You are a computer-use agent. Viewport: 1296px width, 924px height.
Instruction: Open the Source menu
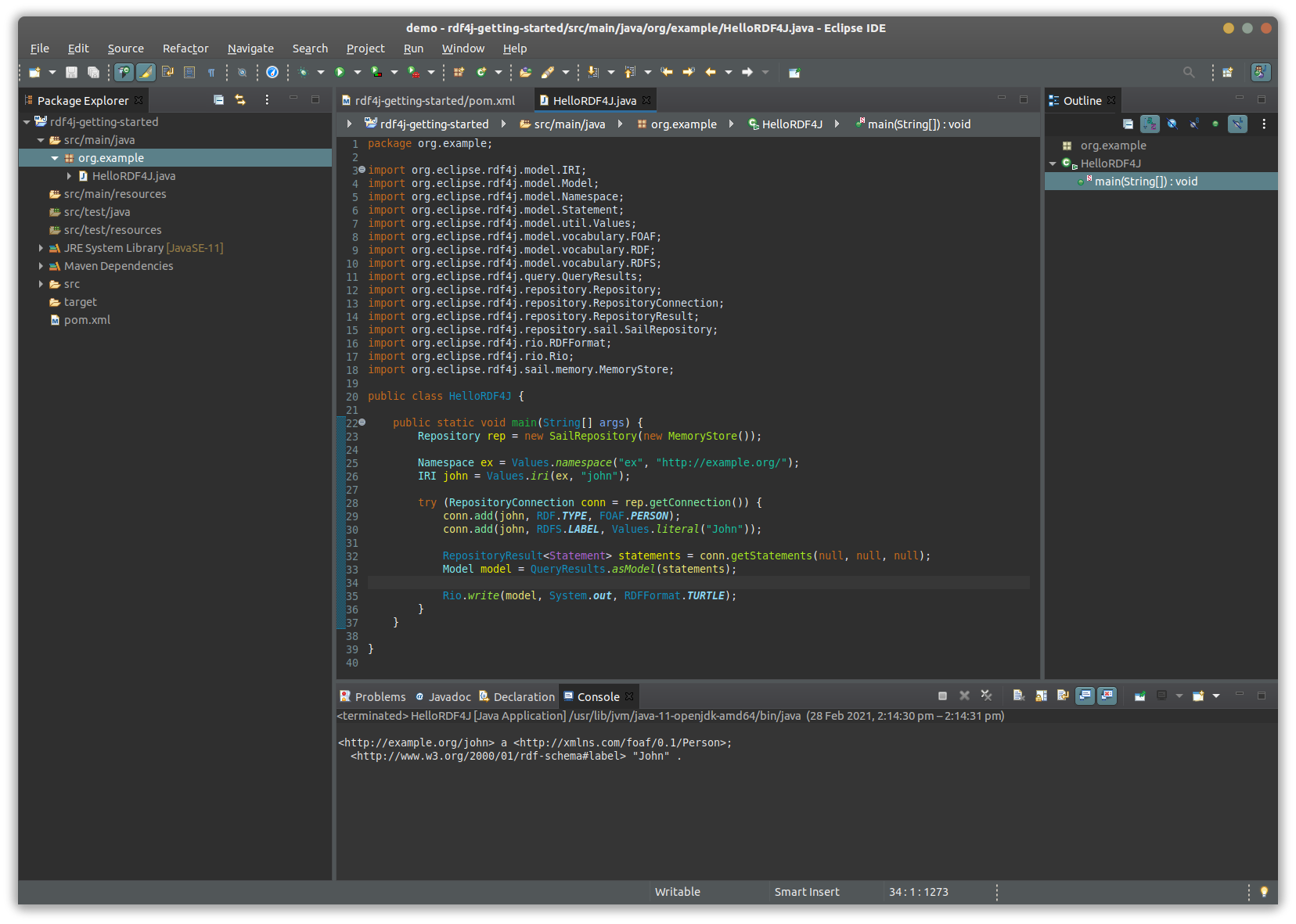(x=126, y=49)
